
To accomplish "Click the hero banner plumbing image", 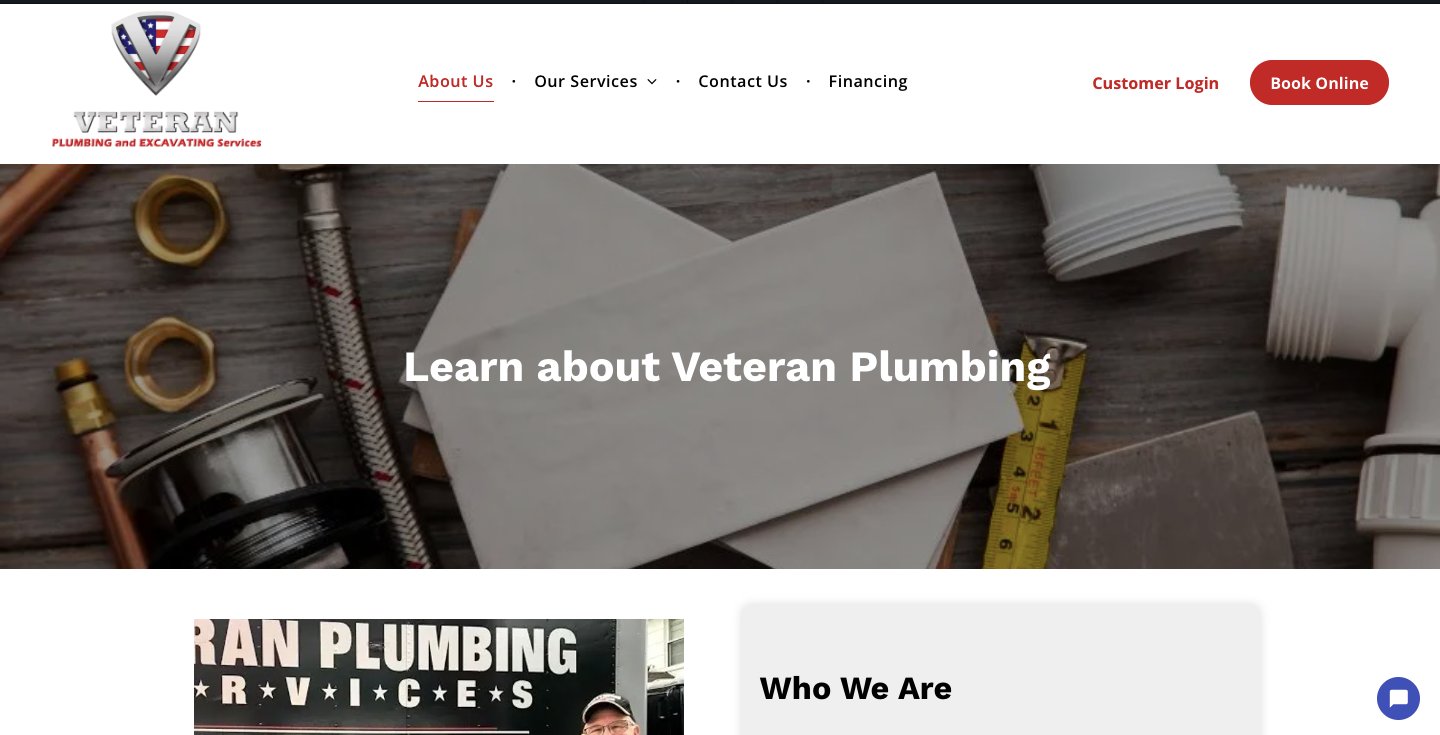I will click(720, 366).
